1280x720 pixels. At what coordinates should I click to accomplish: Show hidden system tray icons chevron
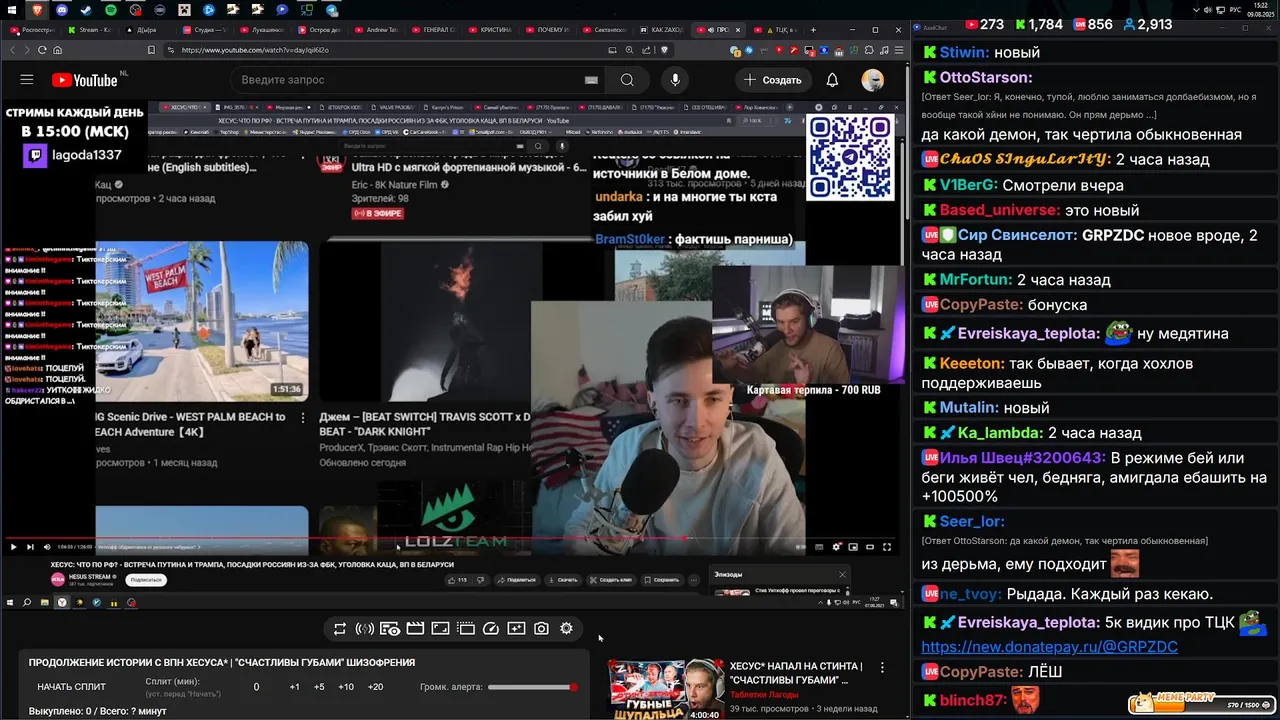click(x=1194, y=9)
